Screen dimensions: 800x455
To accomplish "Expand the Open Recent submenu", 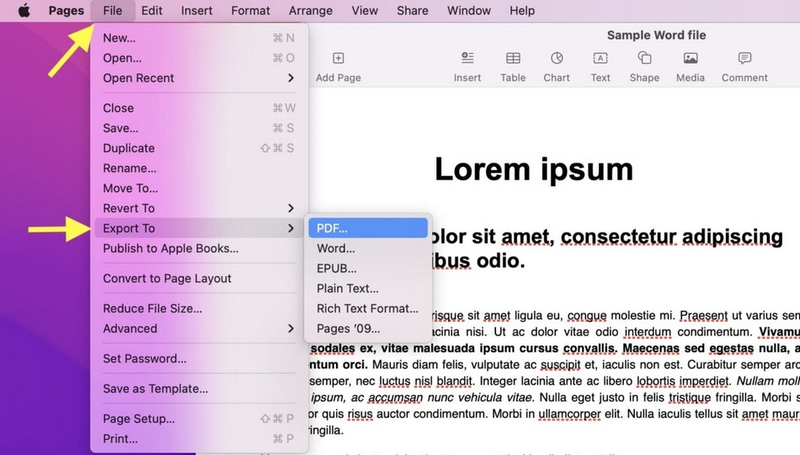I will (x=199, y=78).
